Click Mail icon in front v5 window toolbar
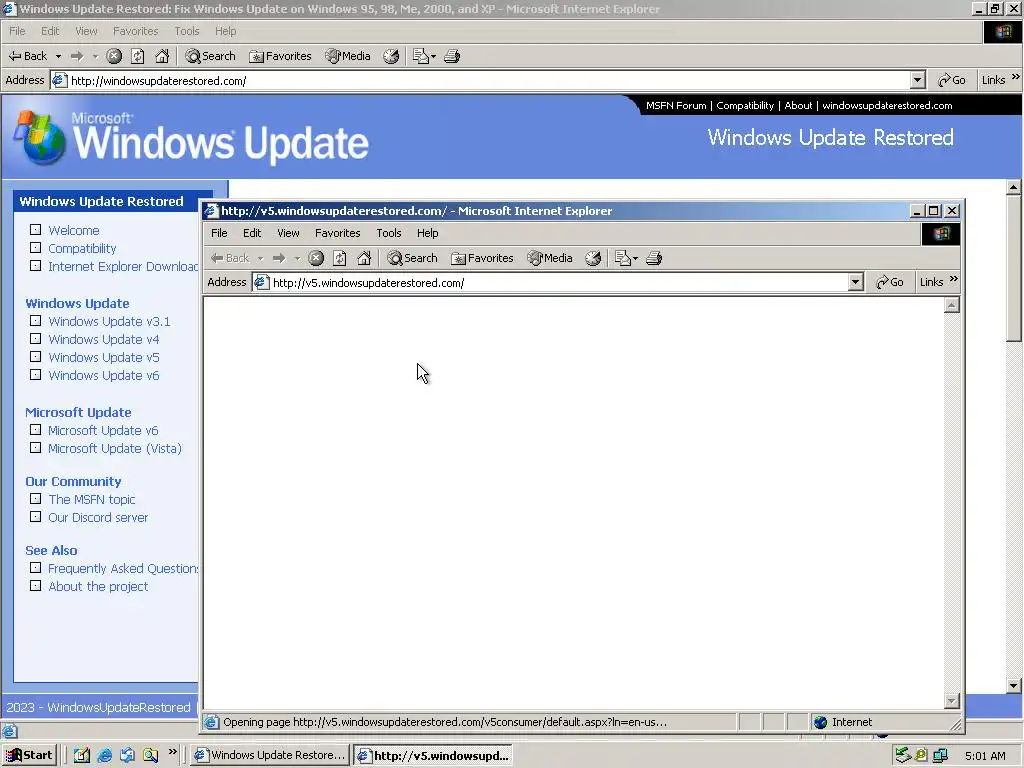 coord(622,258)
